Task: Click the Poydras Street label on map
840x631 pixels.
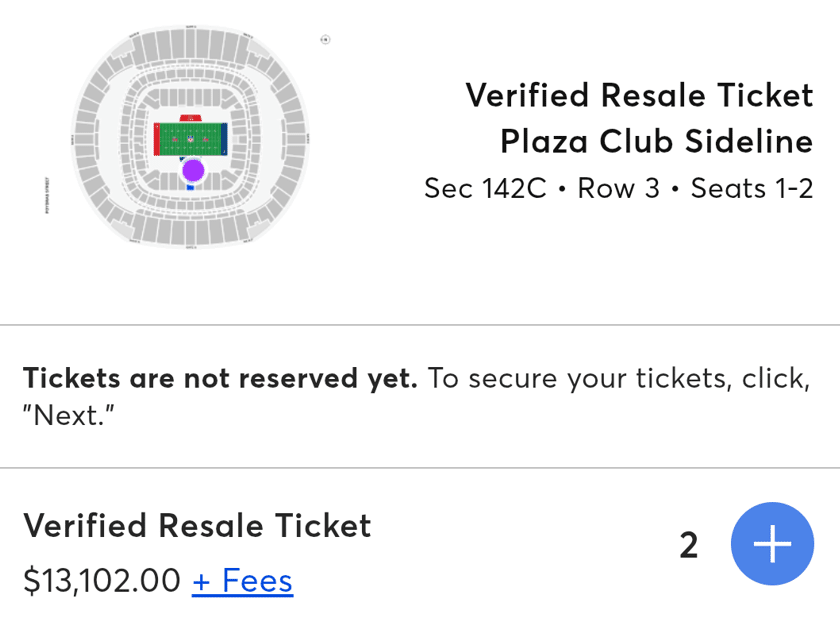Action: [x=47, y=195]
